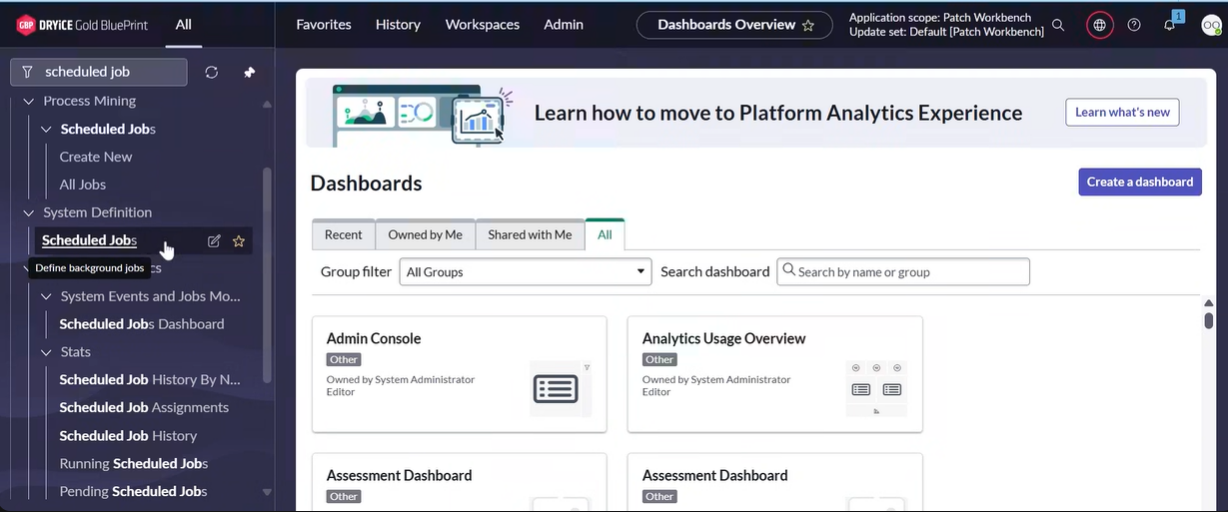Favorite Scheduled Jobs with the star icon

pyautogui.click(x=239, y=241)
